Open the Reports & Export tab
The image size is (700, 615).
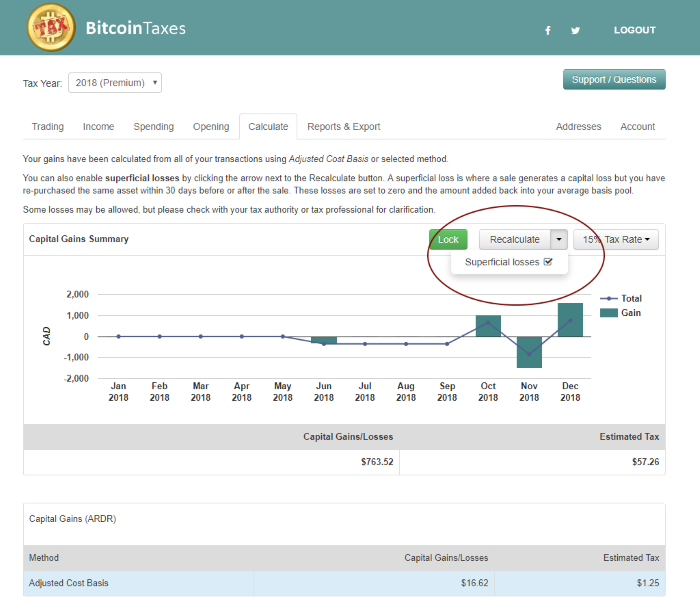click(343, 127)
